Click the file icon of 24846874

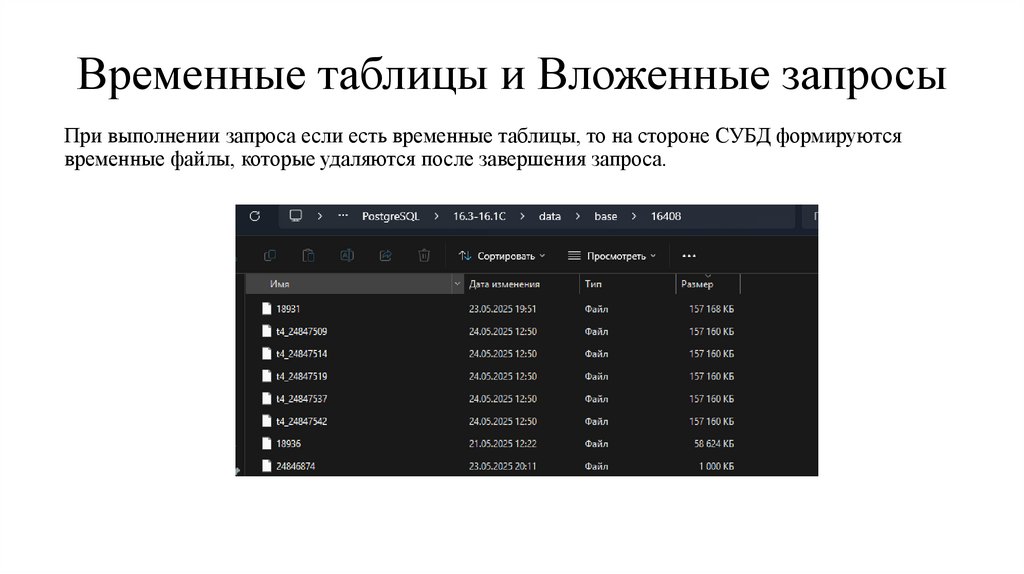click(x=266, y=466)
